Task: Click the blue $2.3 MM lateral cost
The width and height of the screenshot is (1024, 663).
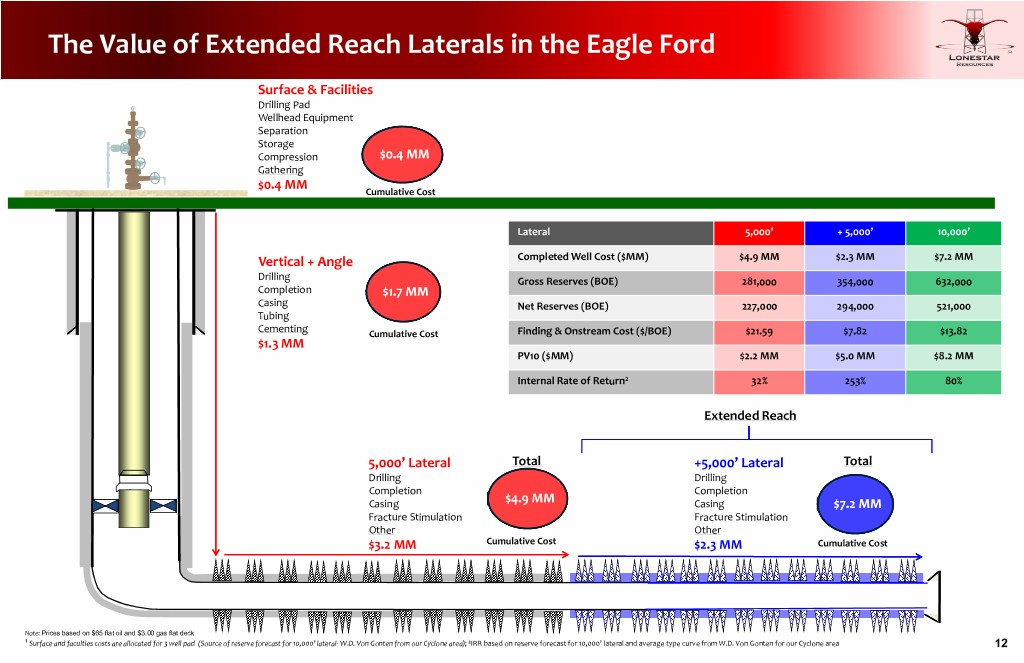Action: [718, 545]
